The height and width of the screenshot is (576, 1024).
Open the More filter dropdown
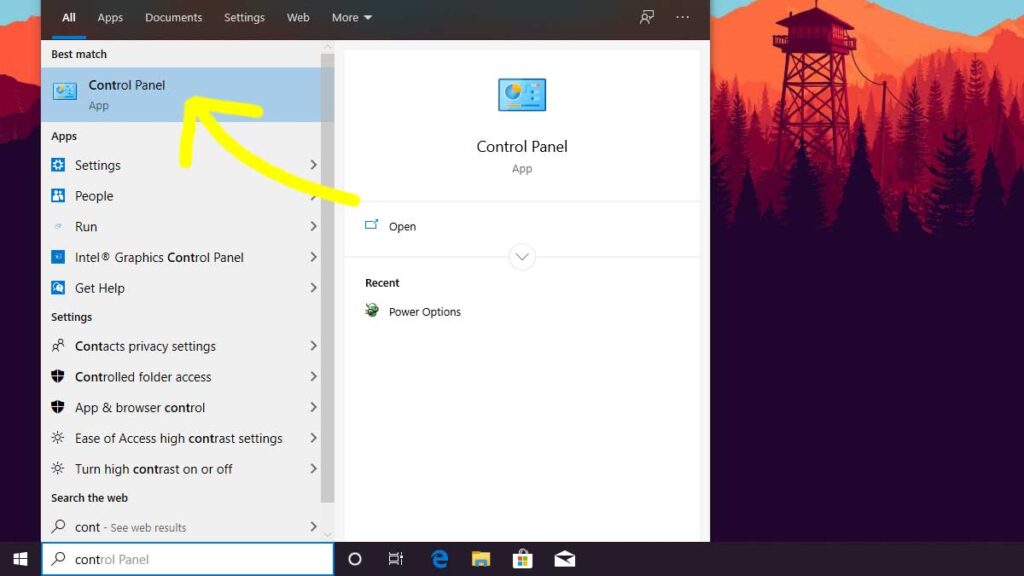coord(351,17)
